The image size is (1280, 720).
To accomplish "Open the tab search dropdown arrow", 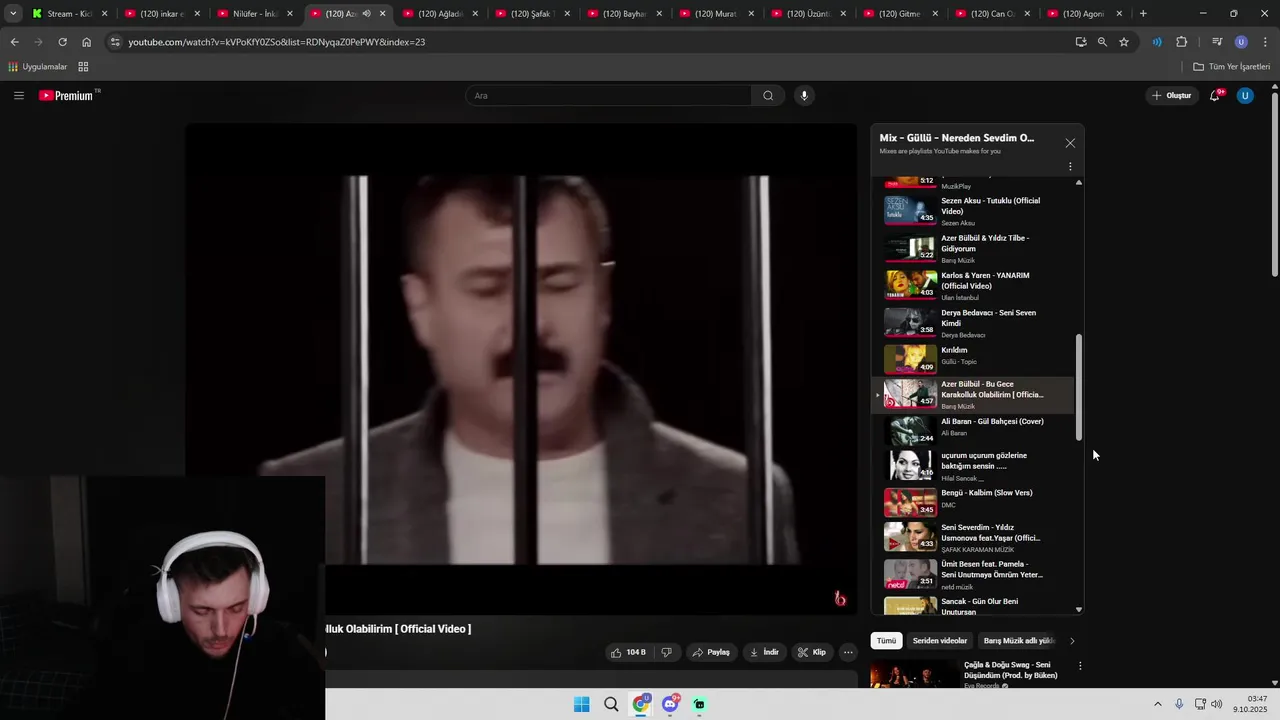I will tap(12, 14).
